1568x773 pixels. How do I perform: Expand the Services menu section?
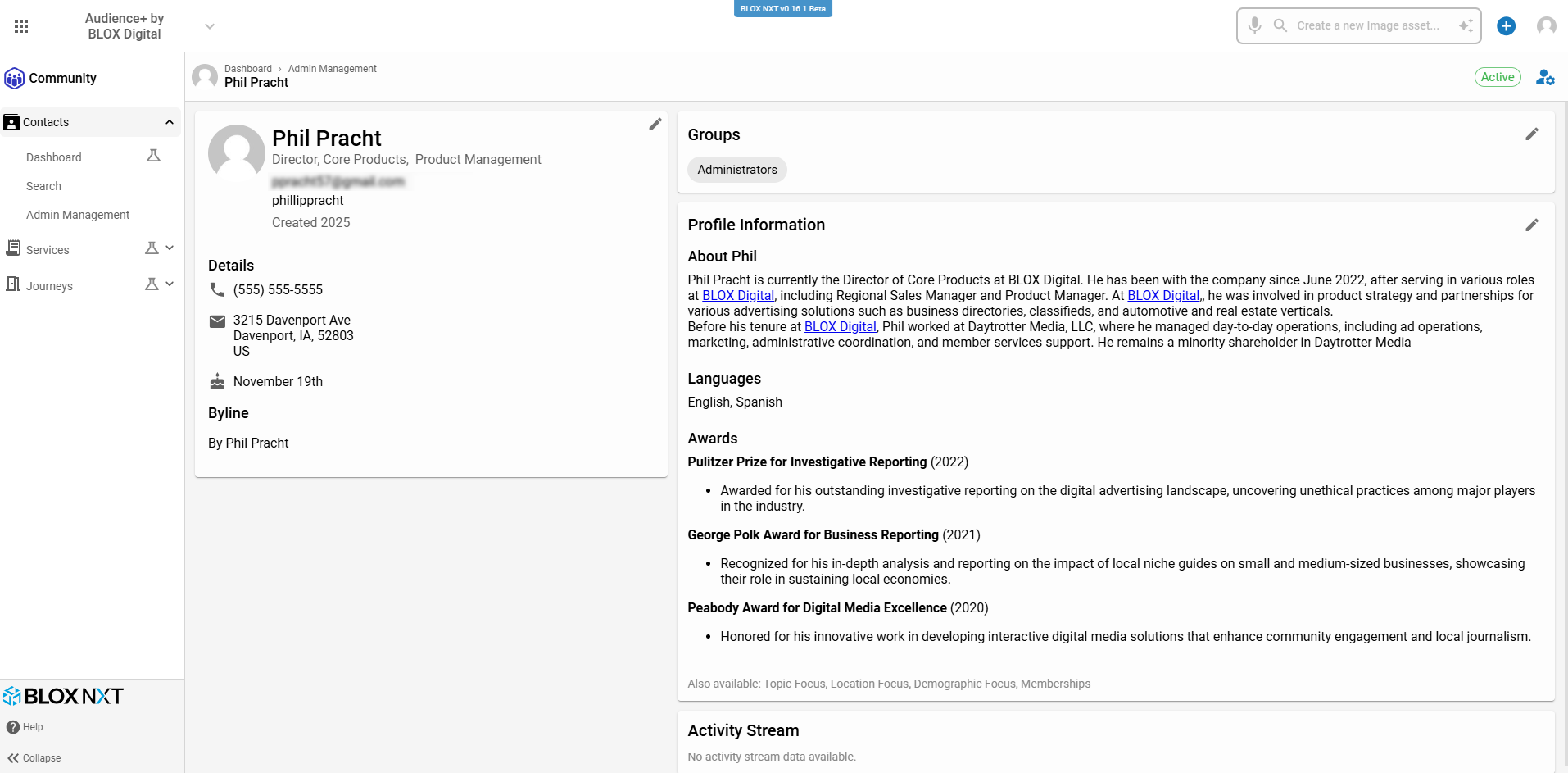pyautogui.click(x=170, y=248)
